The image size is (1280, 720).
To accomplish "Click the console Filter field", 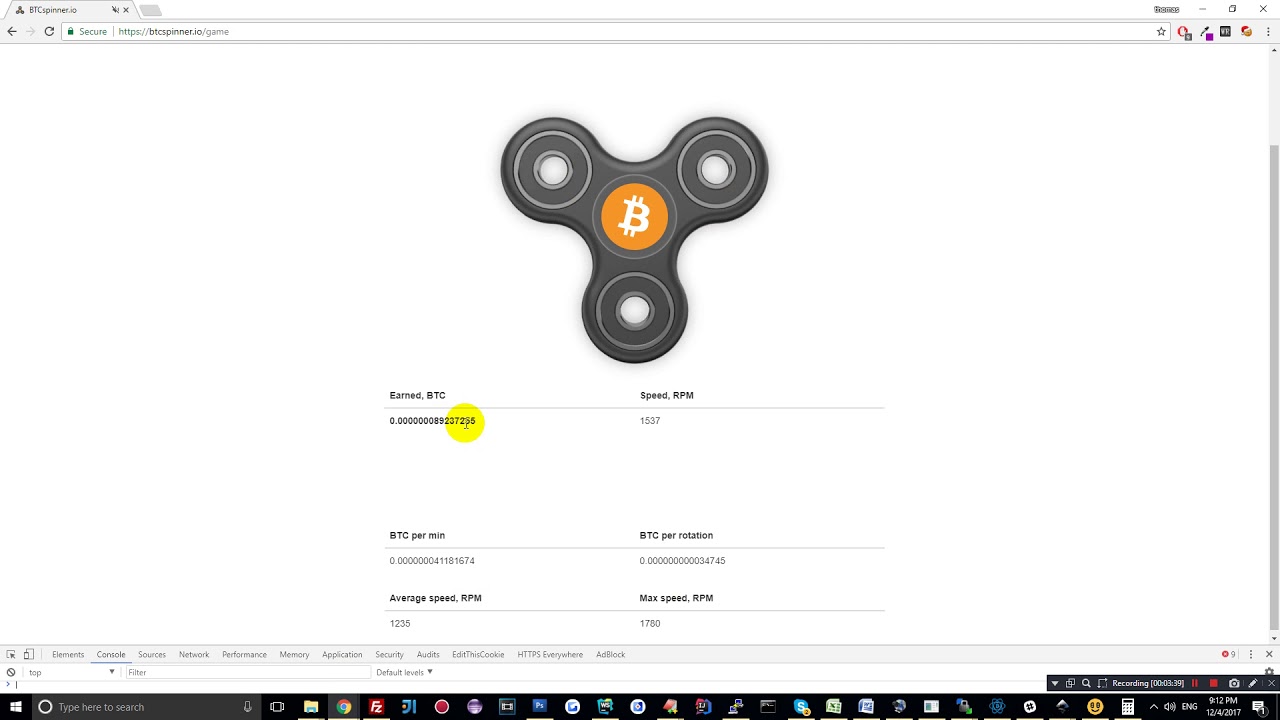I will (x=246, y=673).
